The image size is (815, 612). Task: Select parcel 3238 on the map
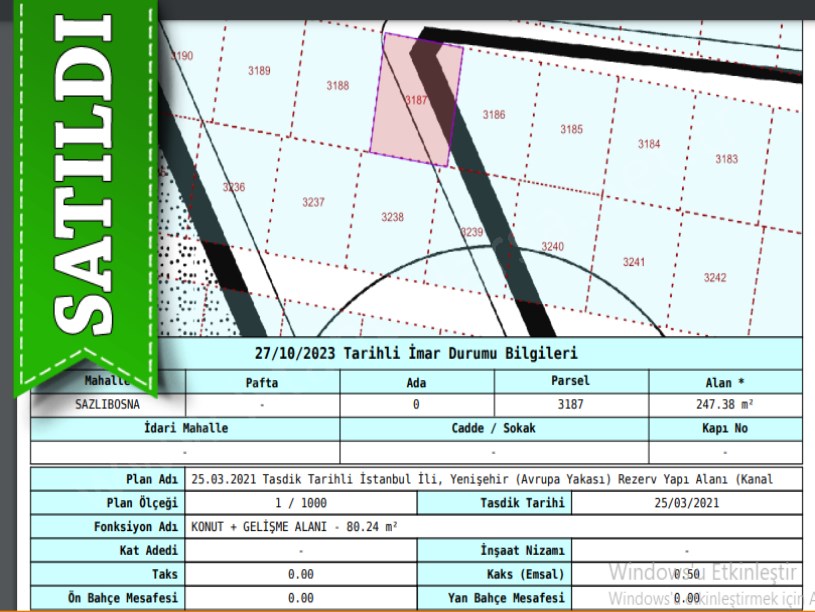point(393,217)
